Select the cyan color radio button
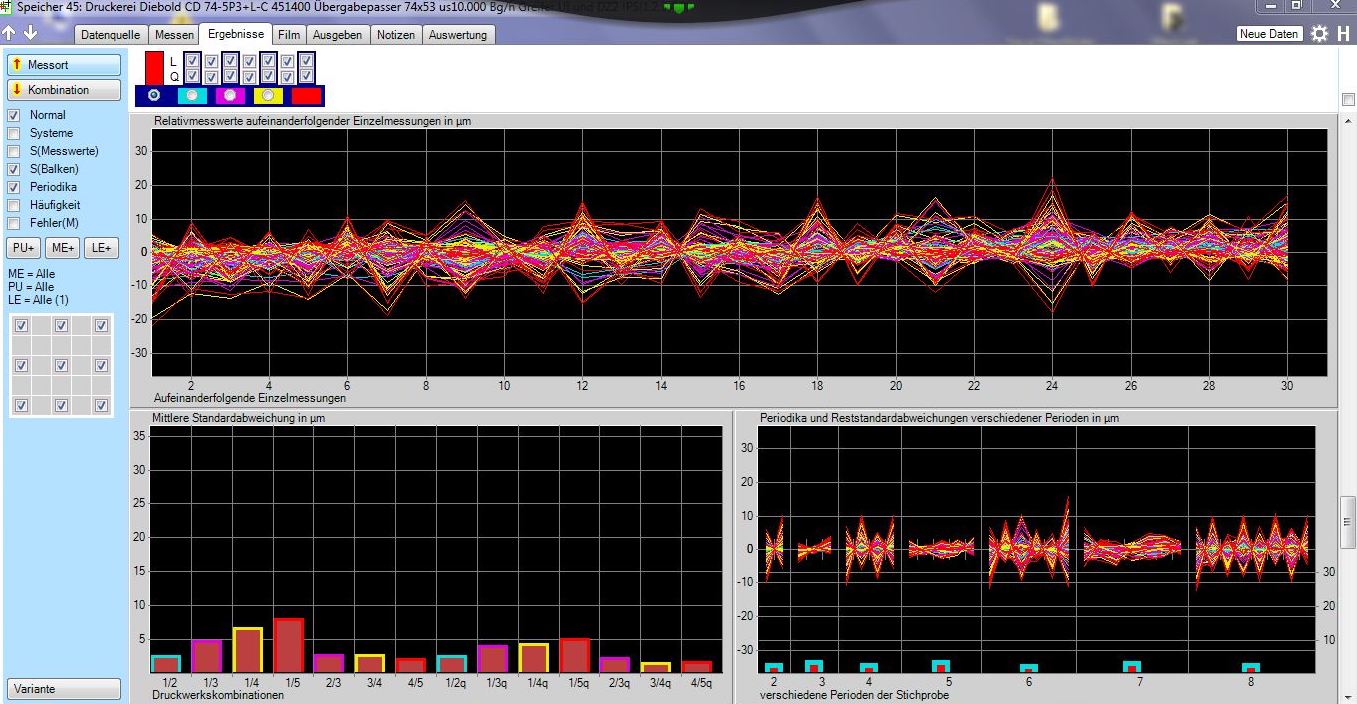Image resolution: width=1357 pixels, height=704 pixels. tap(192, 95)
